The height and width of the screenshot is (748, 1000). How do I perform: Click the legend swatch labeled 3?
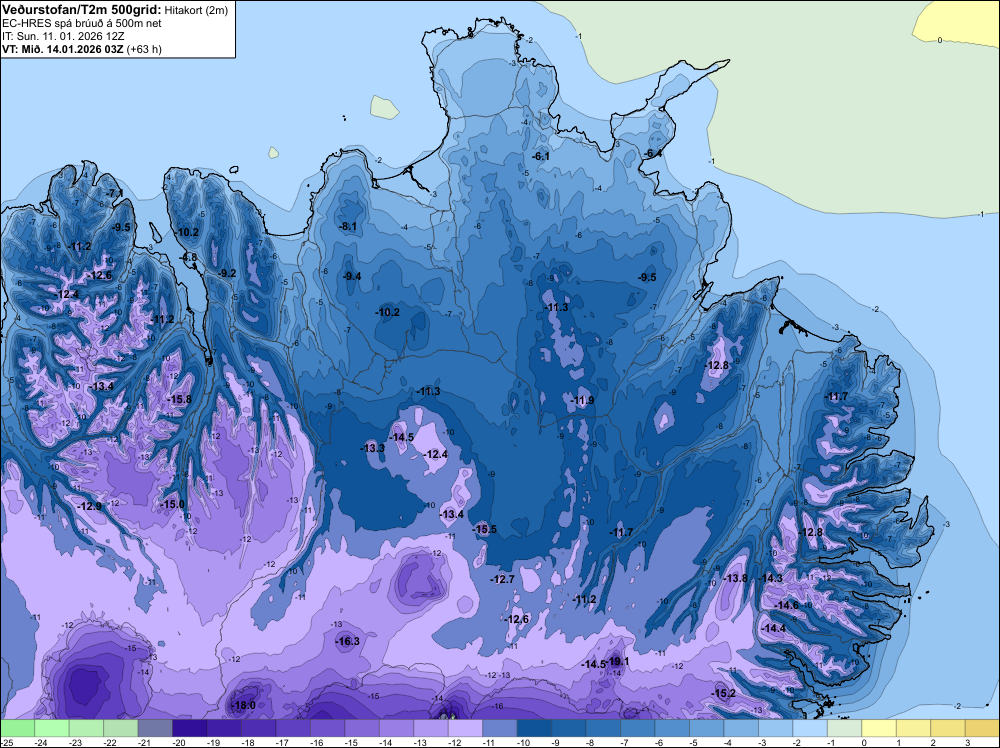point(982,728)
